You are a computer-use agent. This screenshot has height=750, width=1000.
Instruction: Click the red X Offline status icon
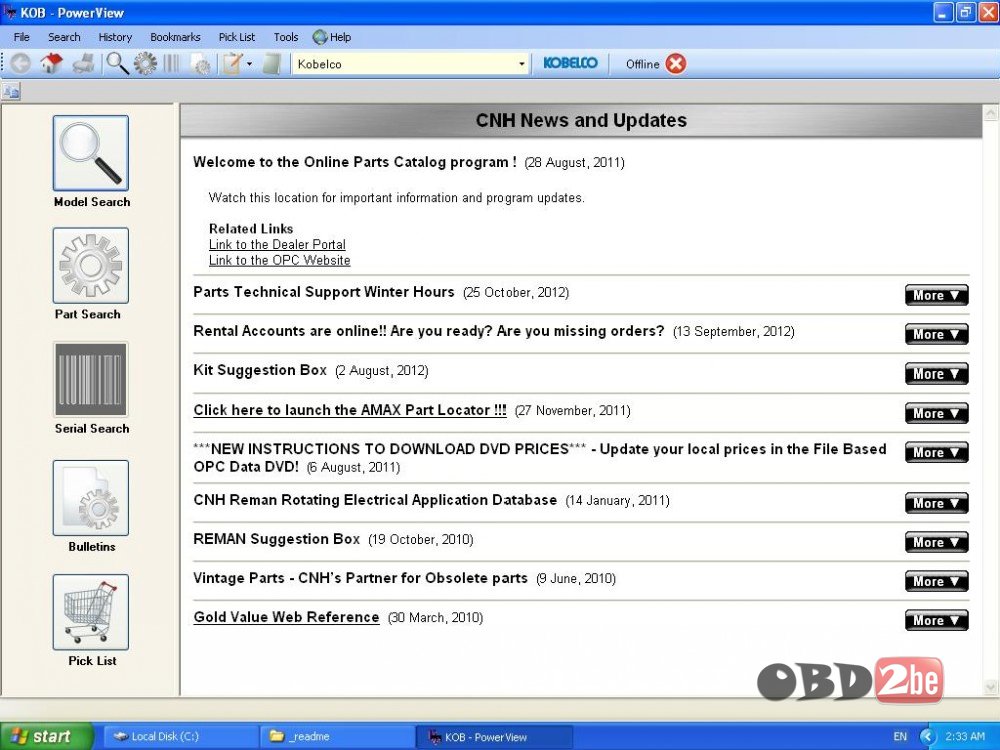coord(676,64)
